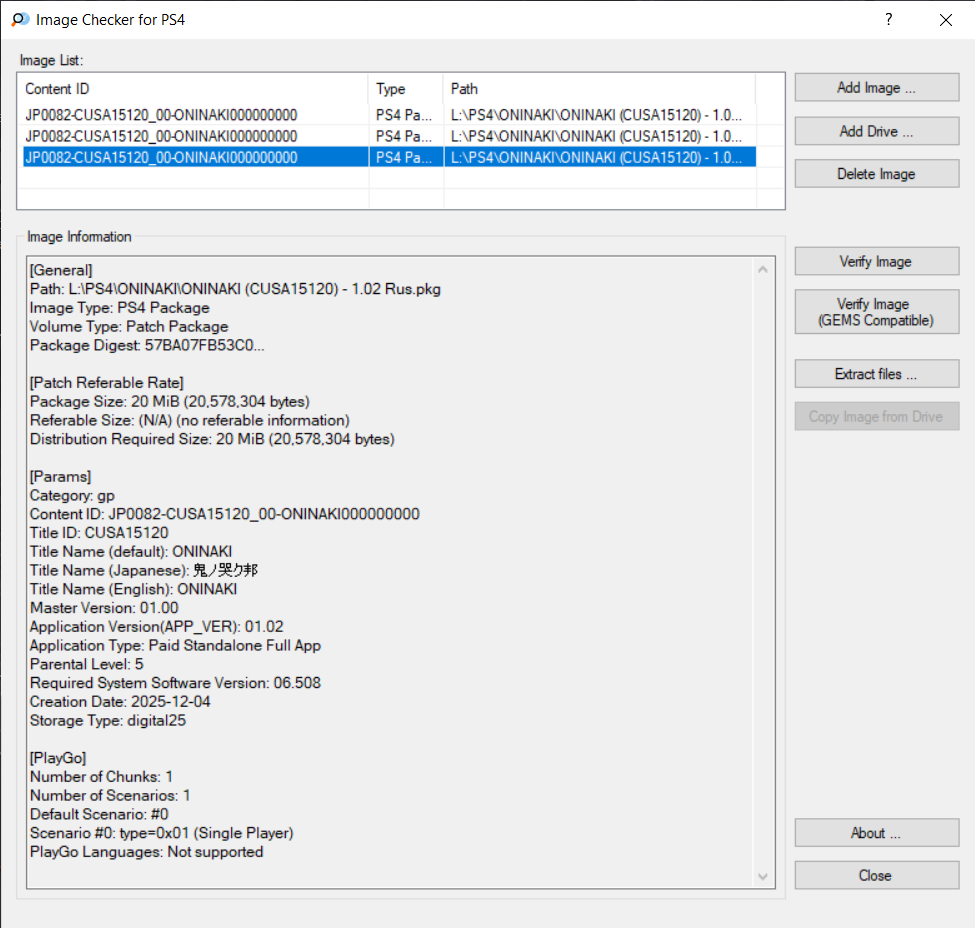Image resolution: width=975 pixels, height=928 pixels.
Task: Click the Content ID column header
Action: tap(193, 89)
